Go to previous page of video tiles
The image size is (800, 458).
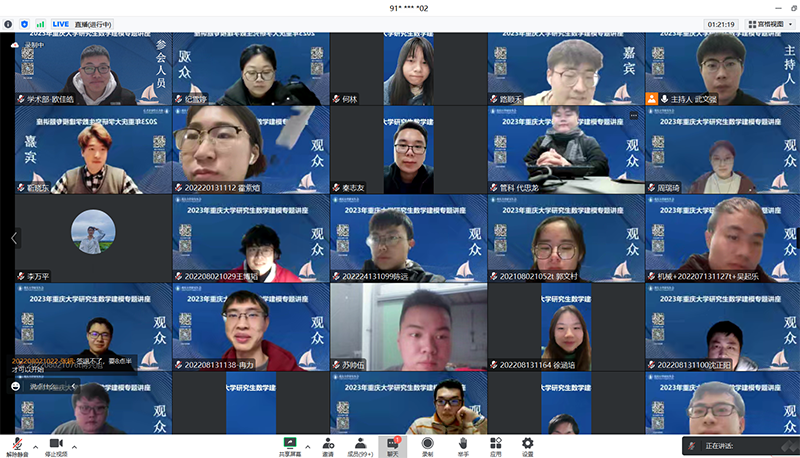(x=14, y=238)
